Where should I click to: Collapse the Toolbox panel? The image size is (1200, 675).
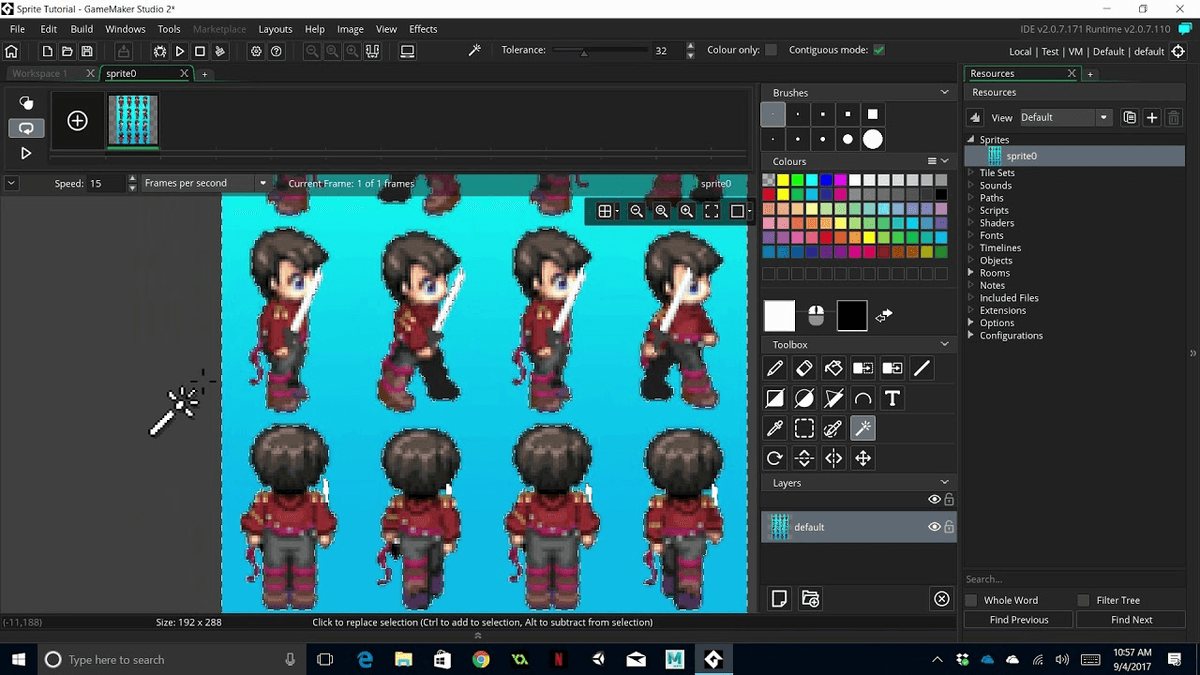[x=944, y=344]
